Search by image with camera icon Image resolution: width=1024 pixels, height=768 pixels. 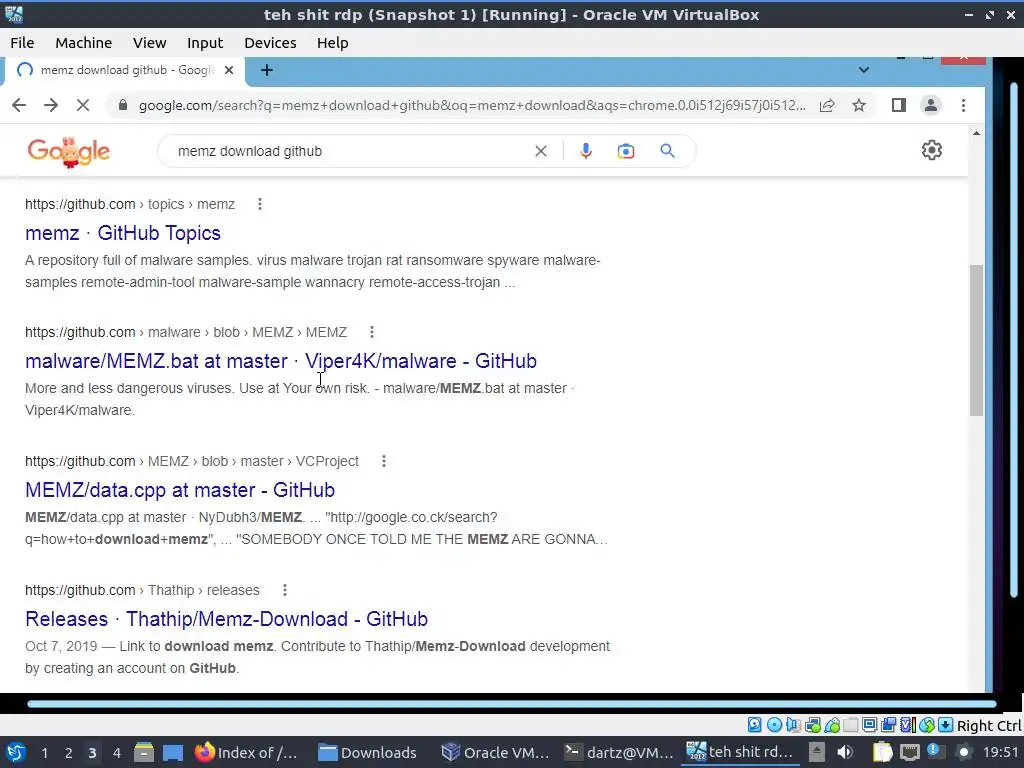[x=626, y=151]
